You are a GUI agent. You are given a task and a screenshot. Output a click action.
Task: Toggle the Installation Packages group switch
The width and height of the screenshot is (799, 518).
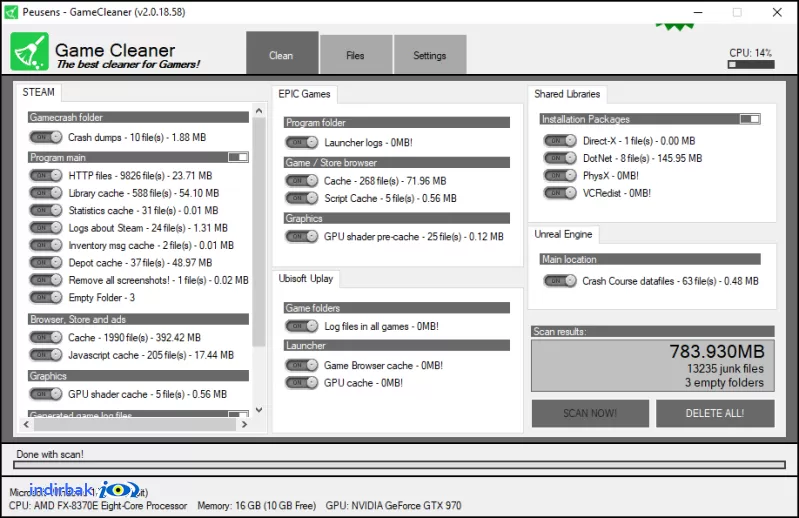750,119
